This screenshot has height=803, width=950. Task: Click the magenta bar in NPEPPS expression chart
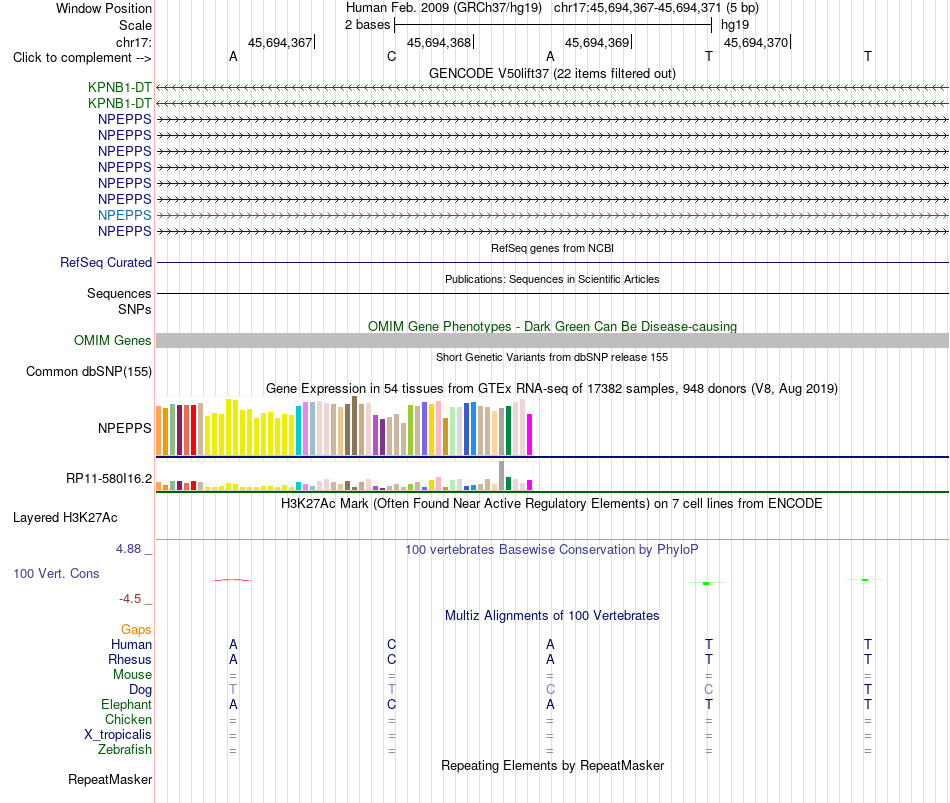530,434
